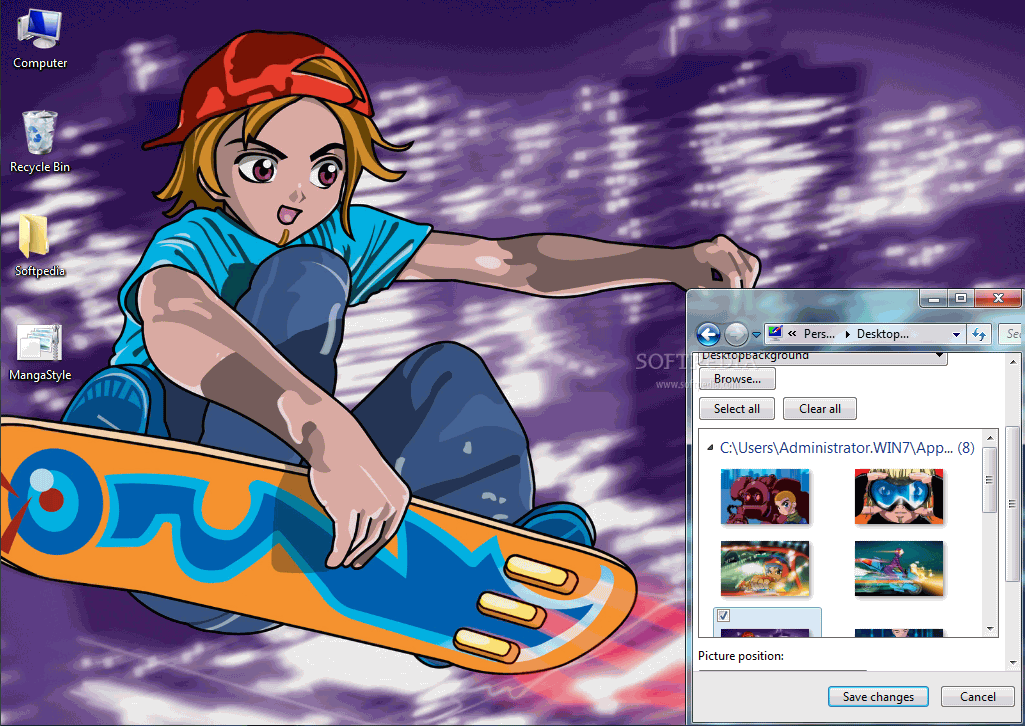
Task: Select the MangaStyle theme pack icon
Action: tap(40, 353)
